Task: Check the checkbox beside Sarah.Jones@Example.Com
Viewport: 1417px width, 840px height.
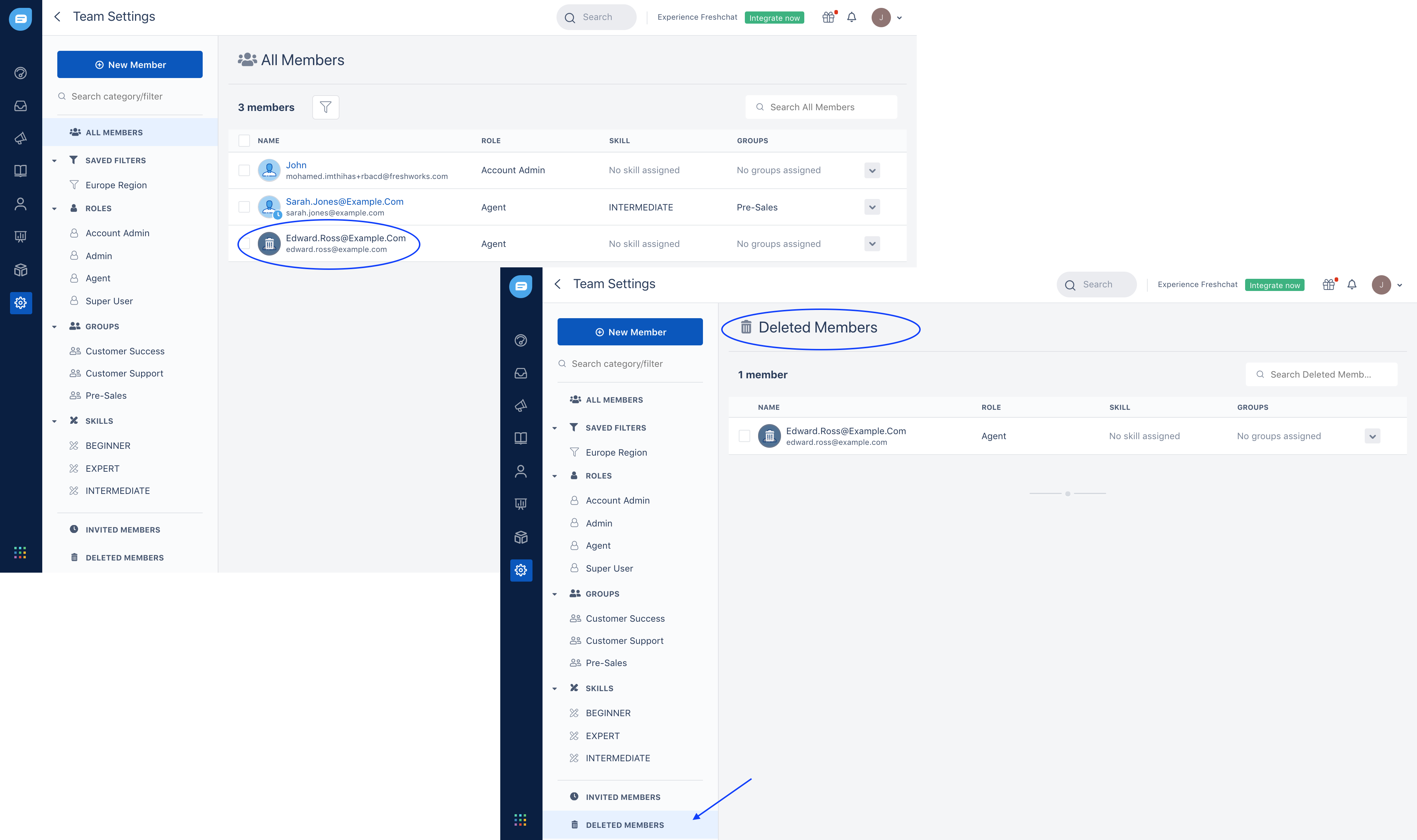Action: pos(244,207)
